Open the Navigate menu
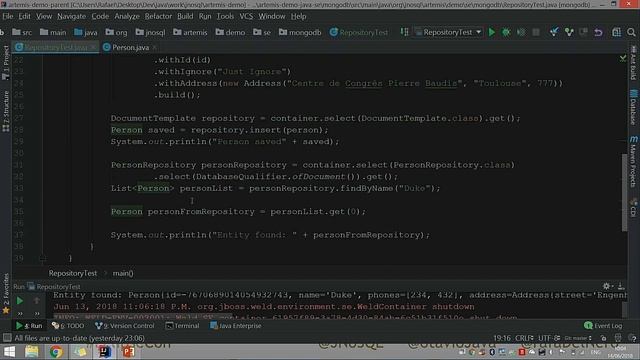The height and width of the screenshot is (360, 640). [x=71, y=16]
